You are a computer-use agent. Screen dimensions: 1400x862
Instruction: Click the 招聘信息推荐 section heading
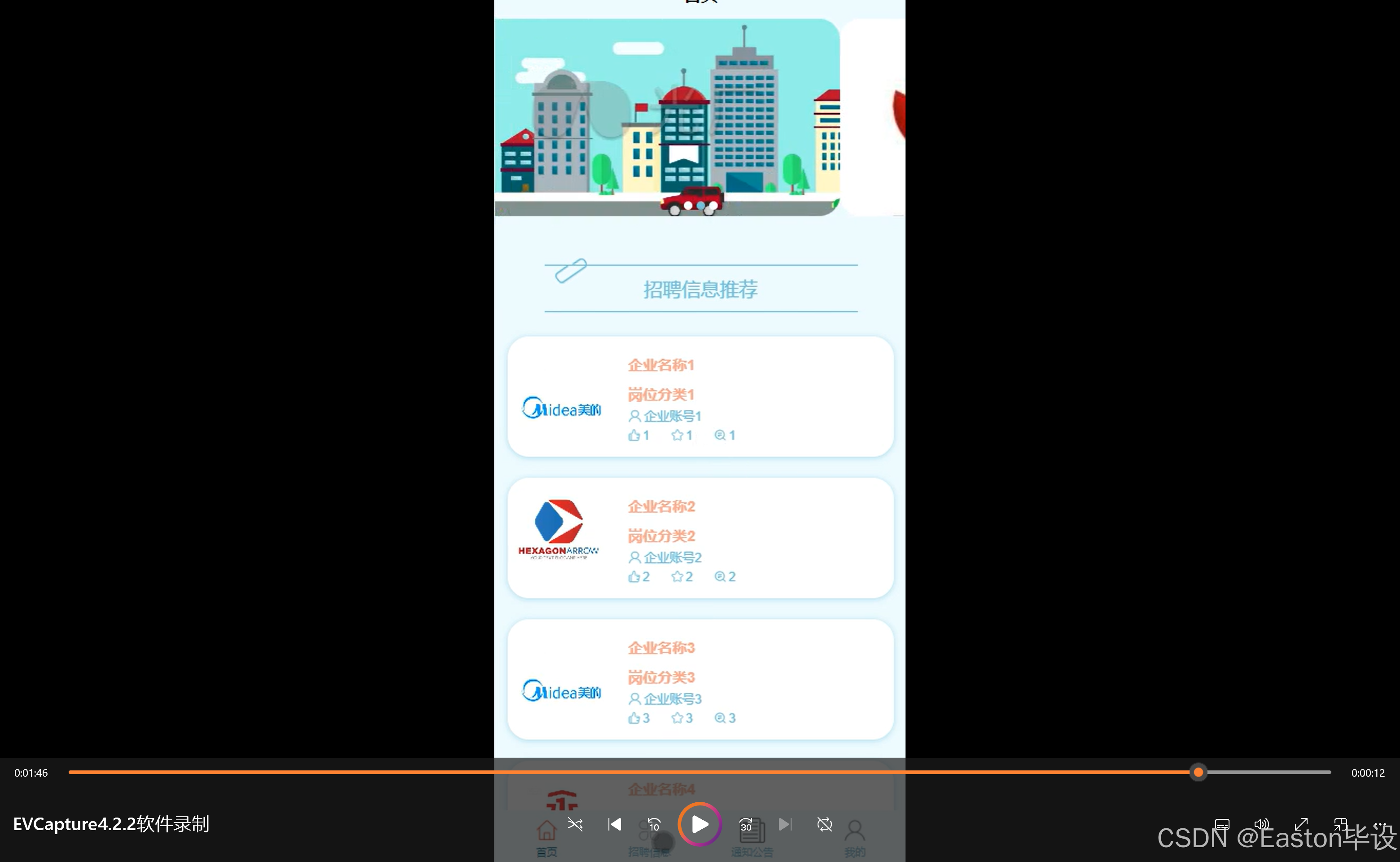pos(700,290)
